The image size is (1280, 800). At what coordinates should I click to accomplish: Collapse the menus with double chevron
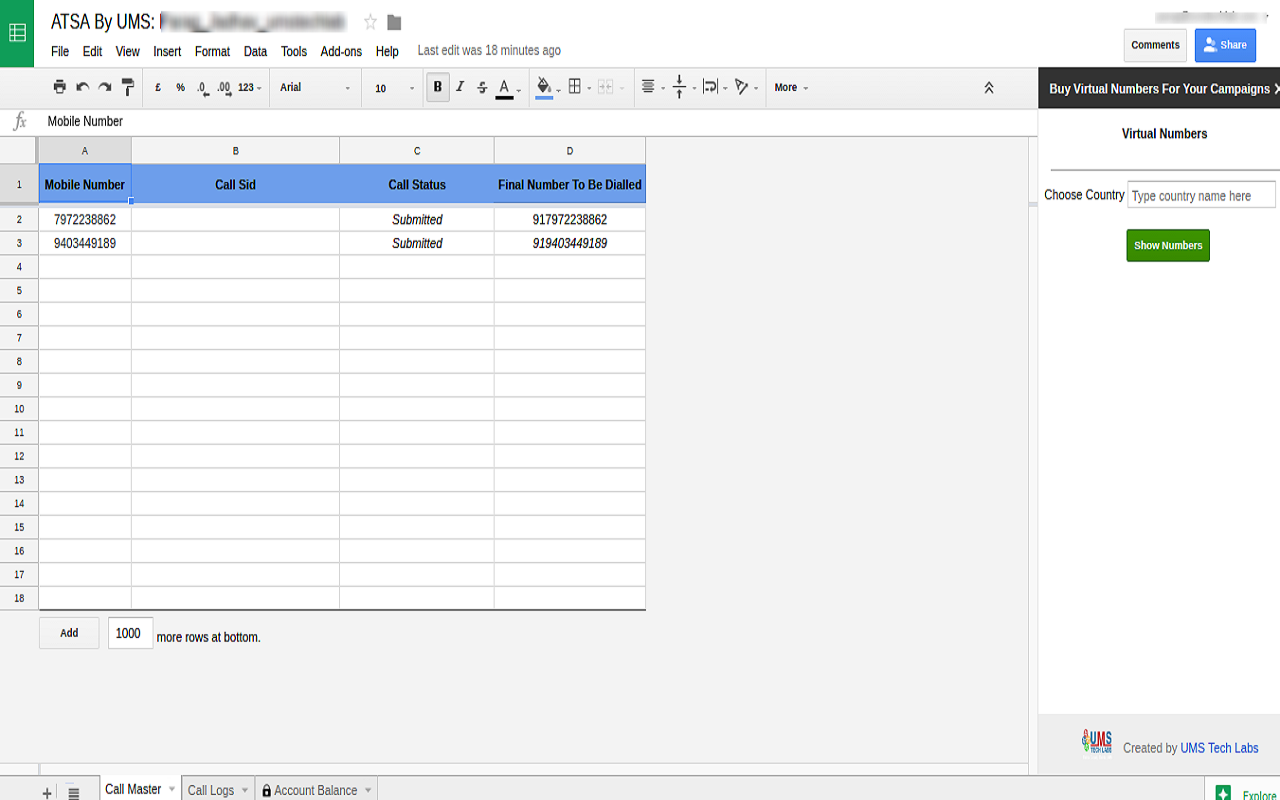tap(989, 88)
